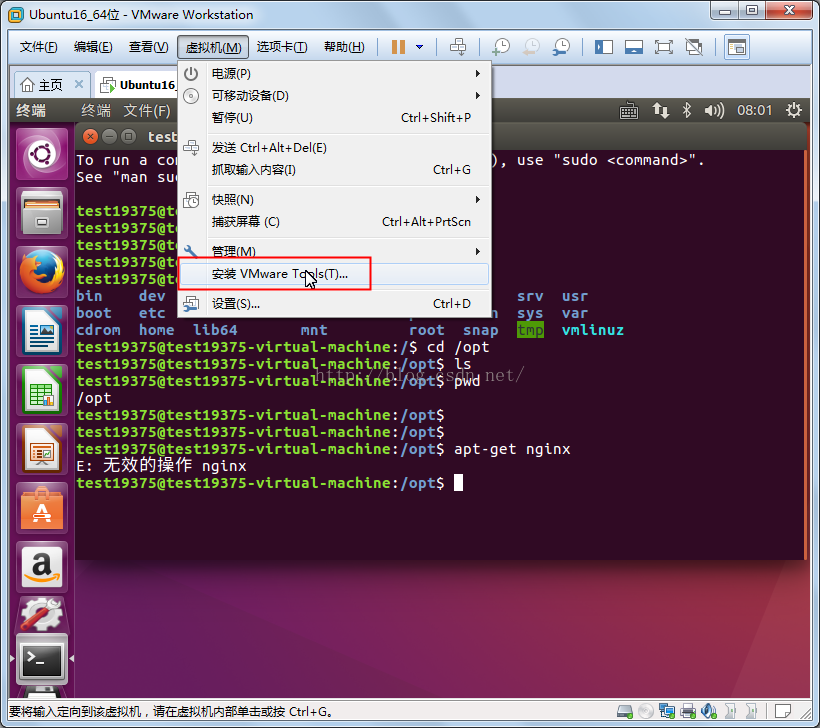Viewport: 820px width, 728px height.
Task: Open the sound volume indicator
Action: tap(714, 110)
